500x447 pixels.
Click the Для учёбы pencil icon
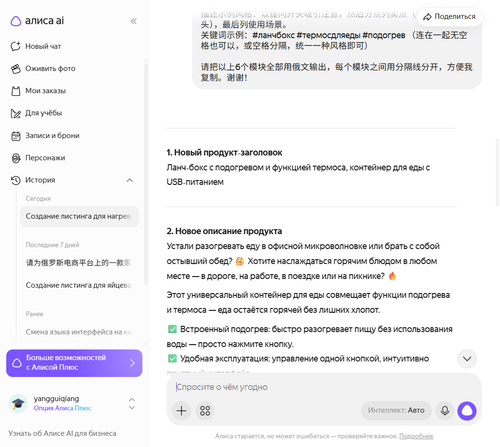click(x=16, y=113)
